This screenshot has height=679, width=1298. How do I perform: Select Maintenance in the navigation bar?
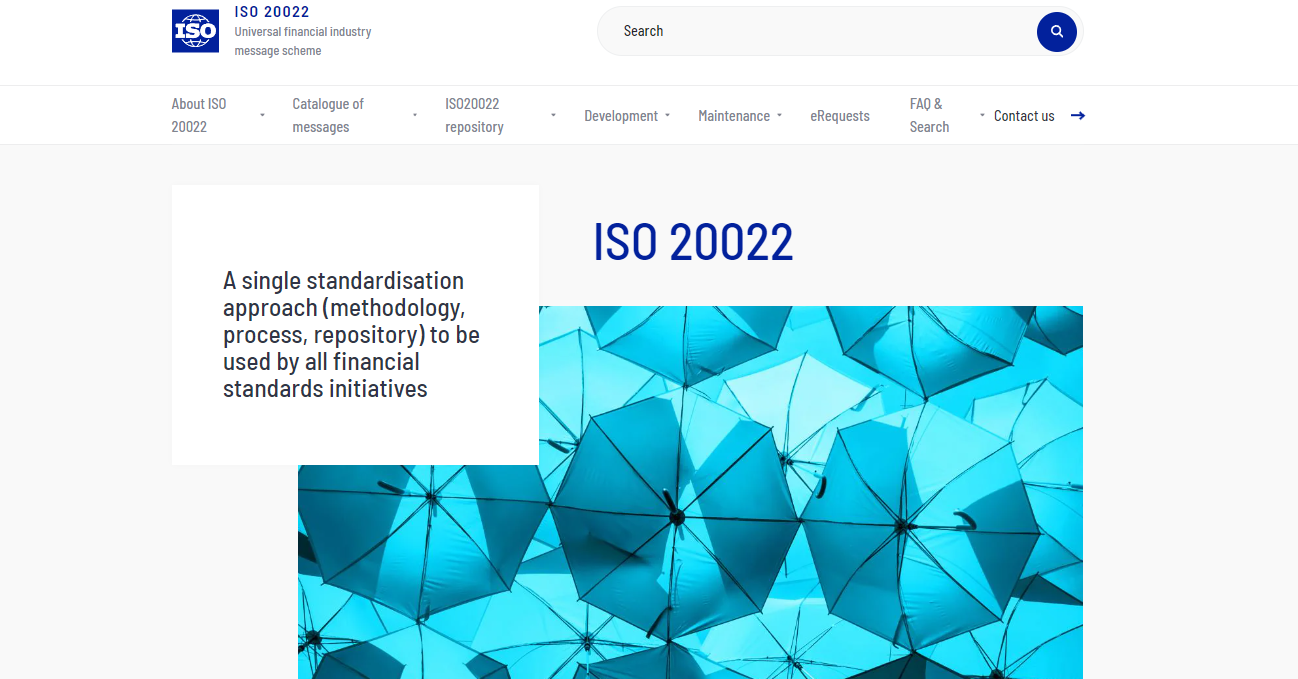pyautogui.click(x=734, y=115)
